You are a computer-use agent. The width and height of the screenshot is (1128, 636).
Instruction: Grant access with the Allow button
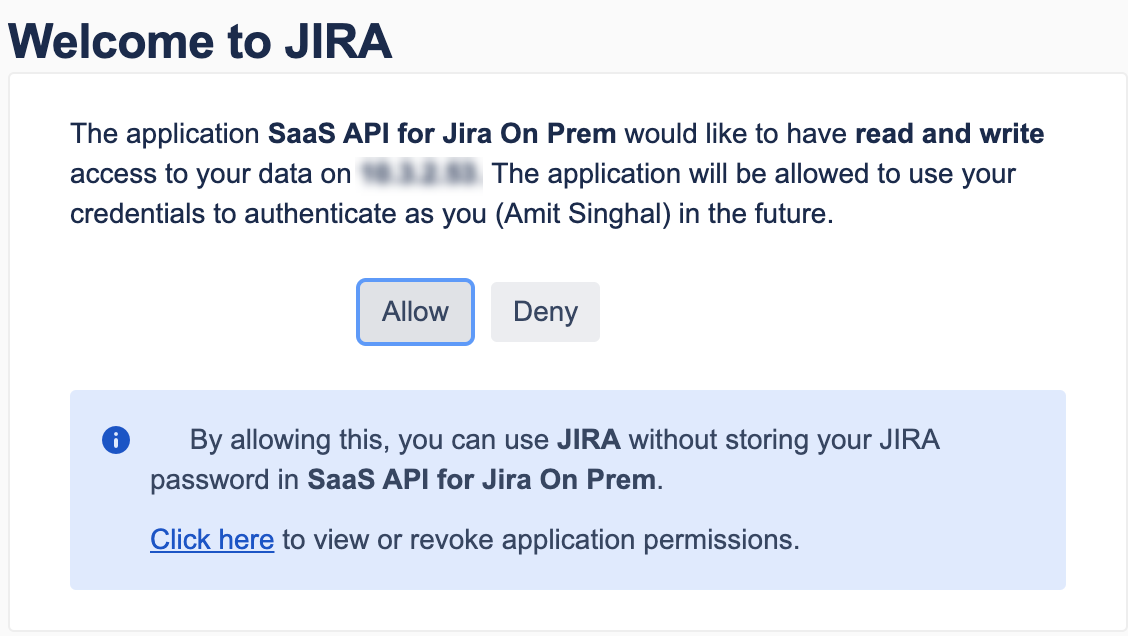(415, 311)
